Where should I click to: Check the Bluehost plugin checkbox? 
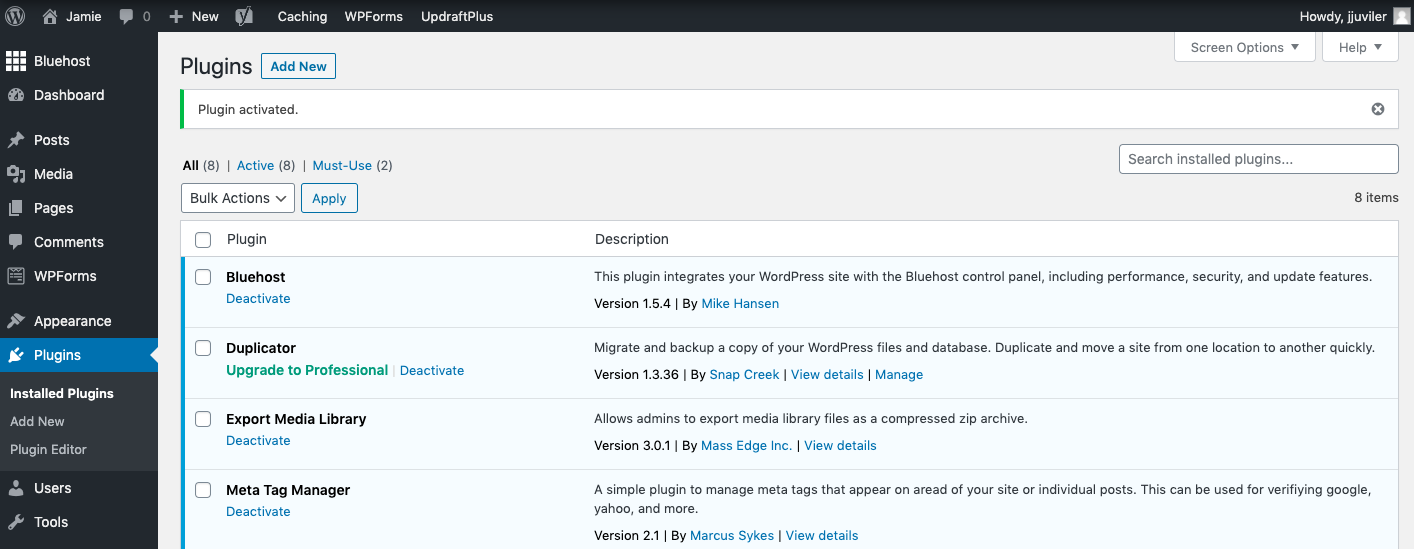point(203,277)
